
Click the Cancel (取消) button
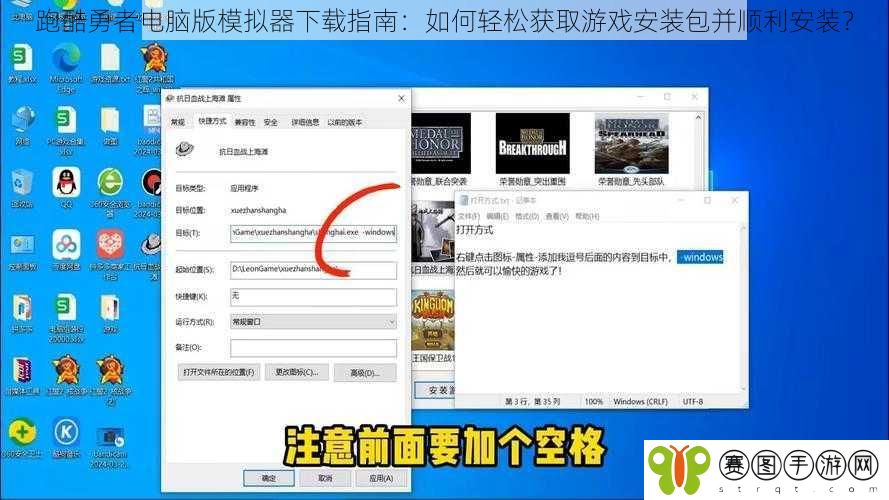tap(324, 478)
